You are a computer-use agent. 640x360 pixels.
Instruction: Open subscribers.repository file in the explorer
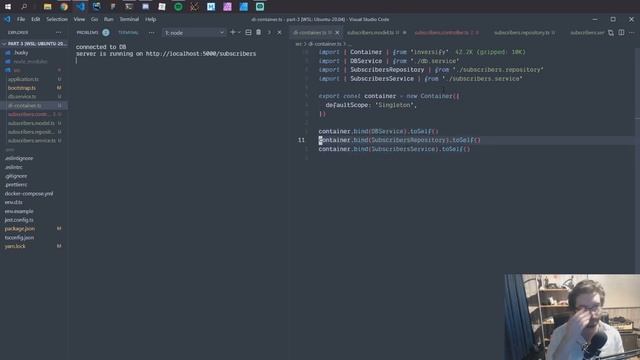click(31, 132)
